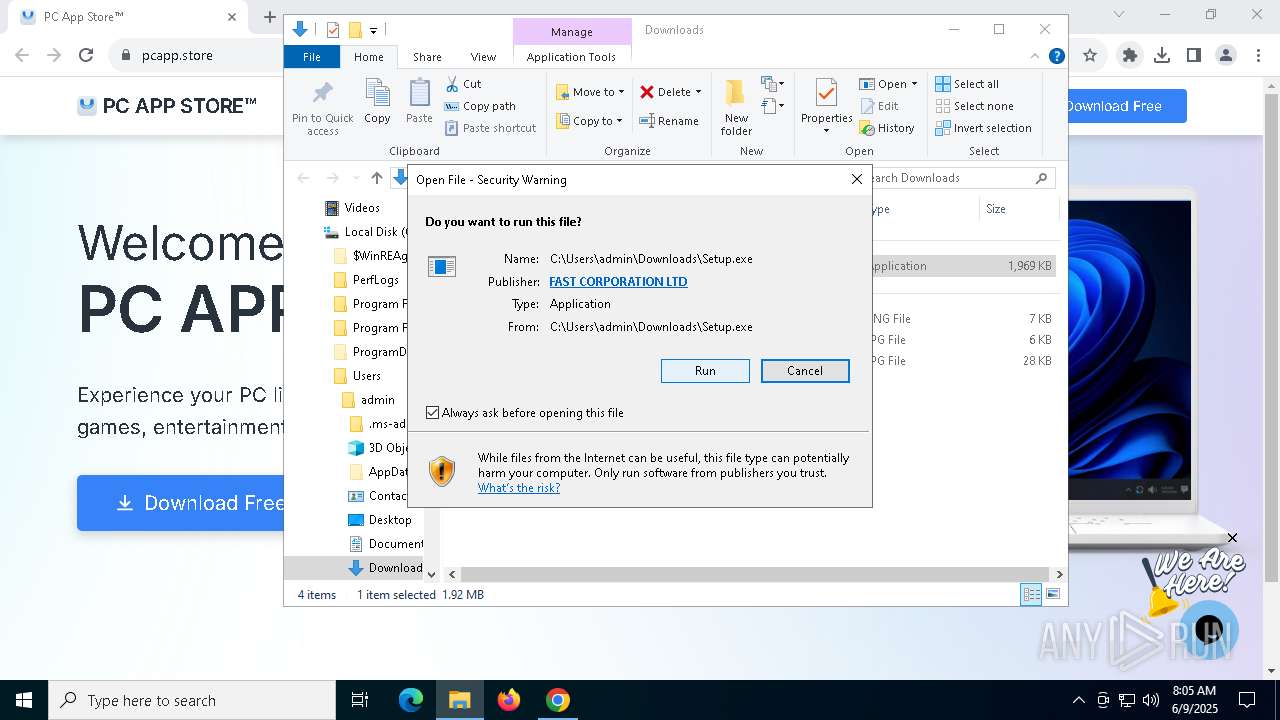Switch Explorer to Large icons view

[x=1053, y=595]
